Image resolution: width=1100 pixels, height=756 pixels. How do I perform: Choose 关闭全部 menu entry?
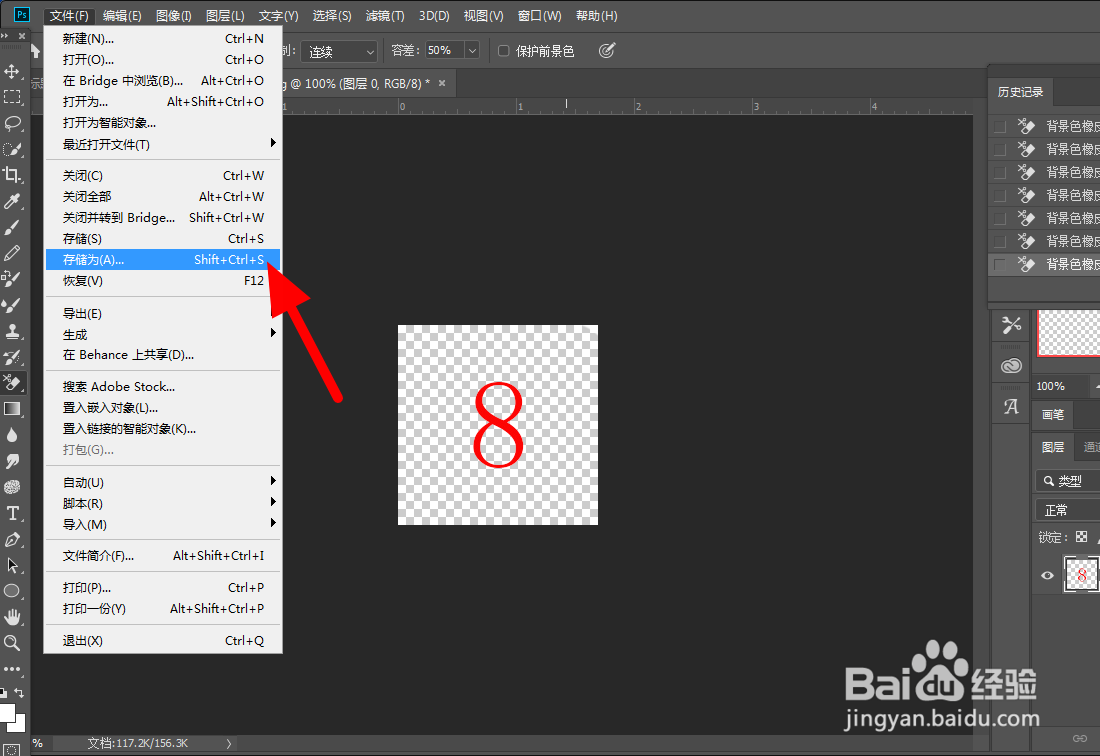[163, 196]
